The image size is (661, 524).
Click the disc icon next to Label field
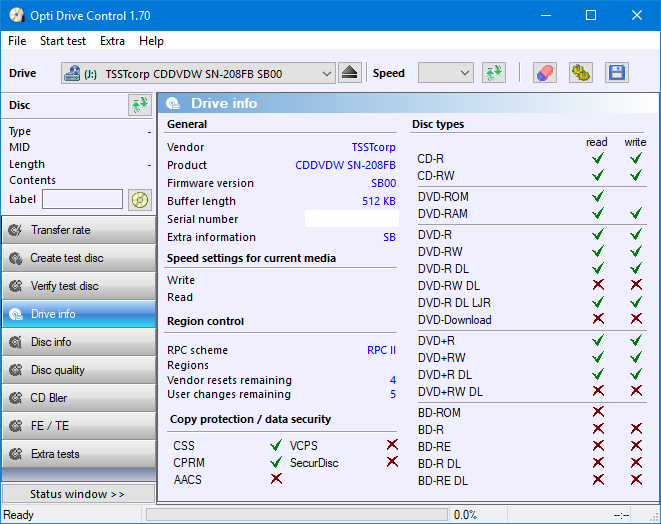pyautogui.click(x=140, y=200)
